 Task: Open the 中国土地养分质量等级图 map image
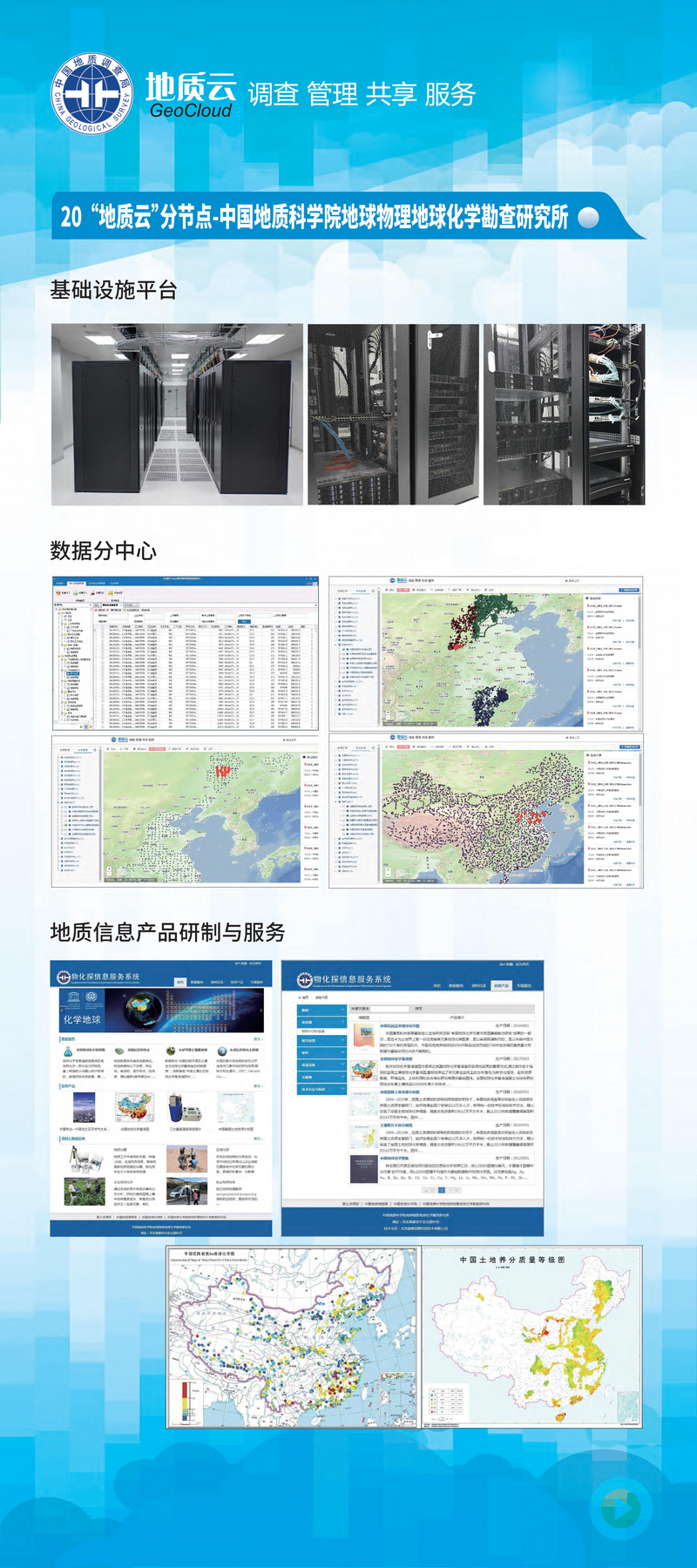(531, 1336)
